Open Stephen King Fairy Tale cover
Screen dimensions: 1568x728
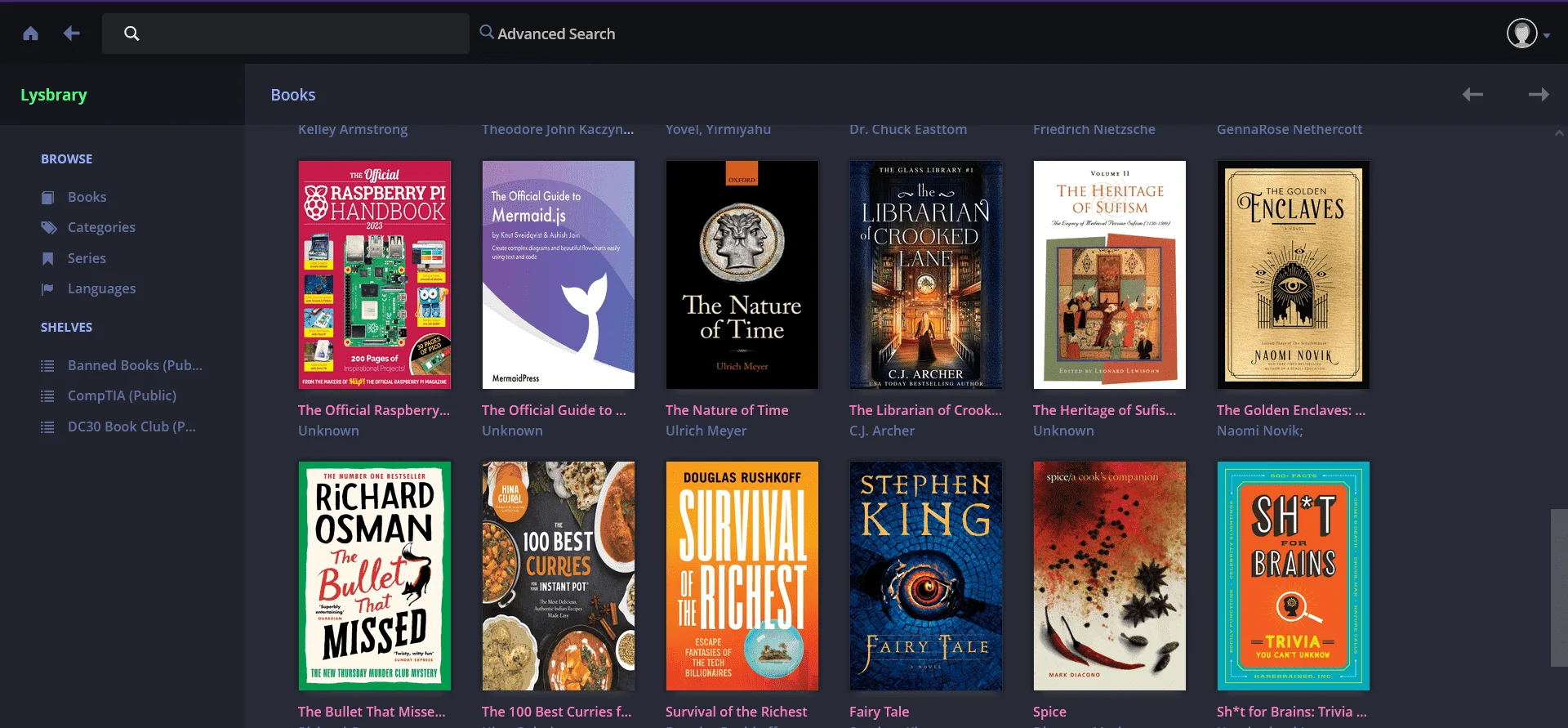[x=926, y=576]
